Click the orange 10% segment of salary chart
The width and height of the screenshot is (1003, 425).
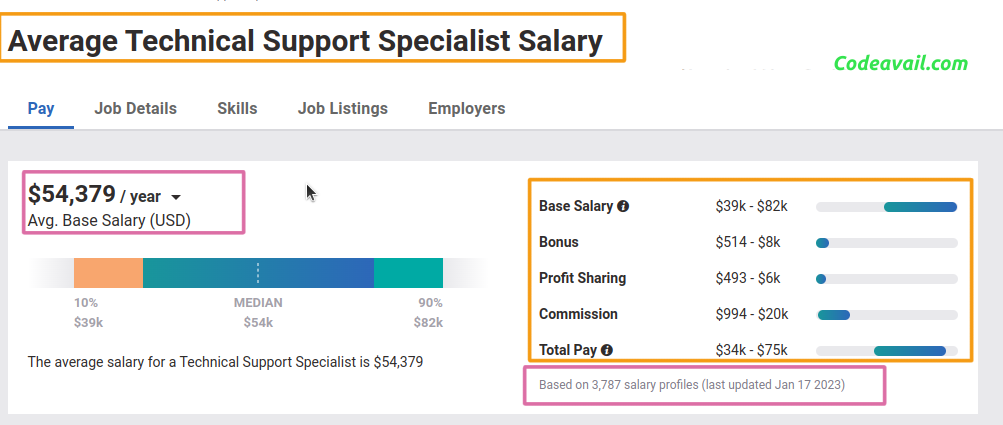(108, 273)
